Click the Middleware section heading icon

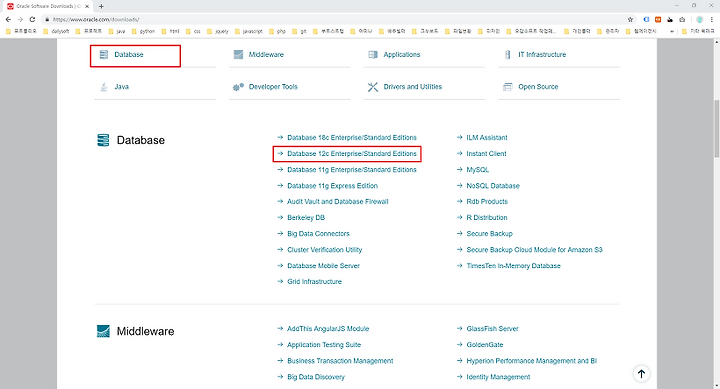coord(103,331)
